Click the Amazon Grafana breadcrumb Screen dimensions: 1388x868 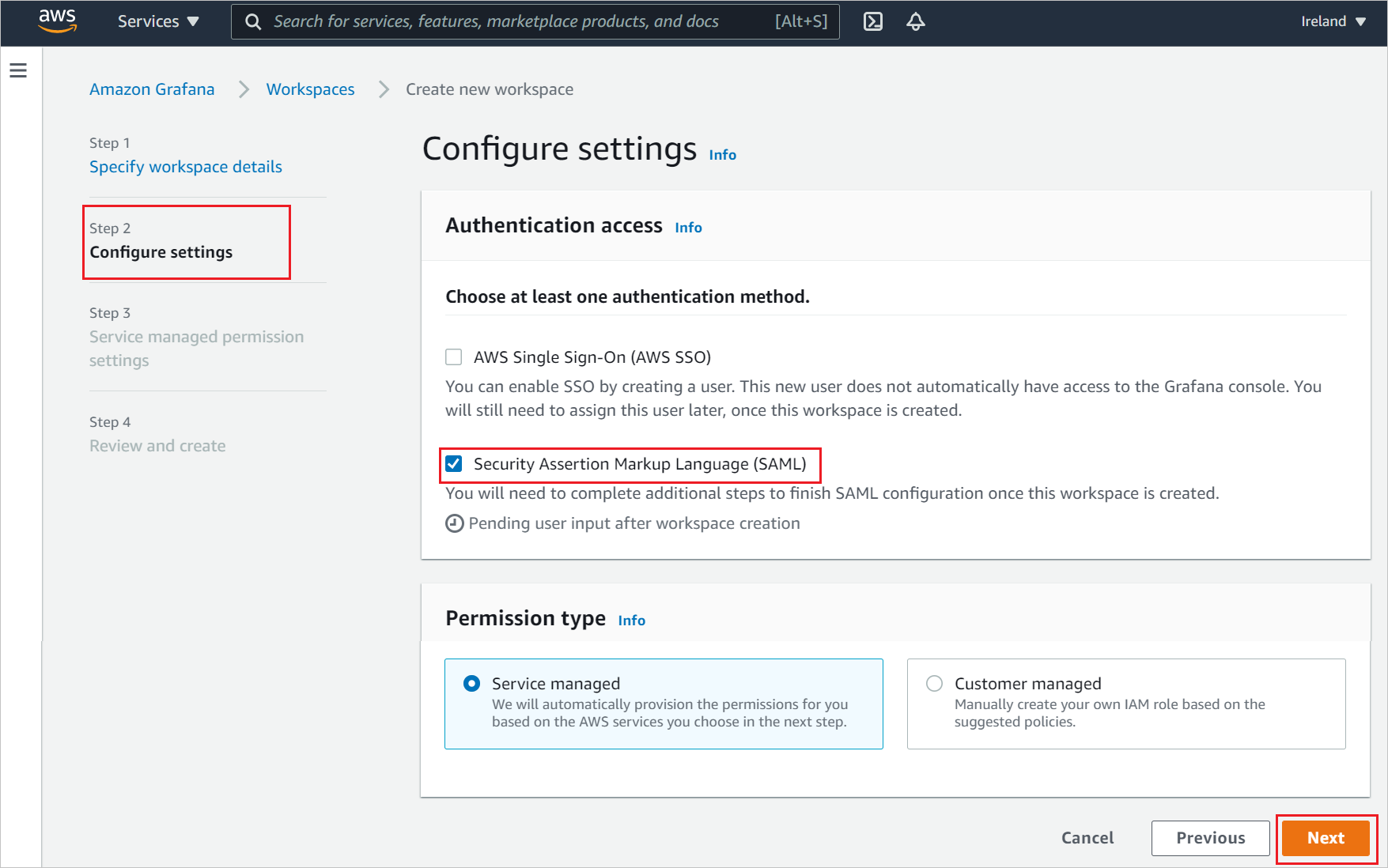pos(151,89)
